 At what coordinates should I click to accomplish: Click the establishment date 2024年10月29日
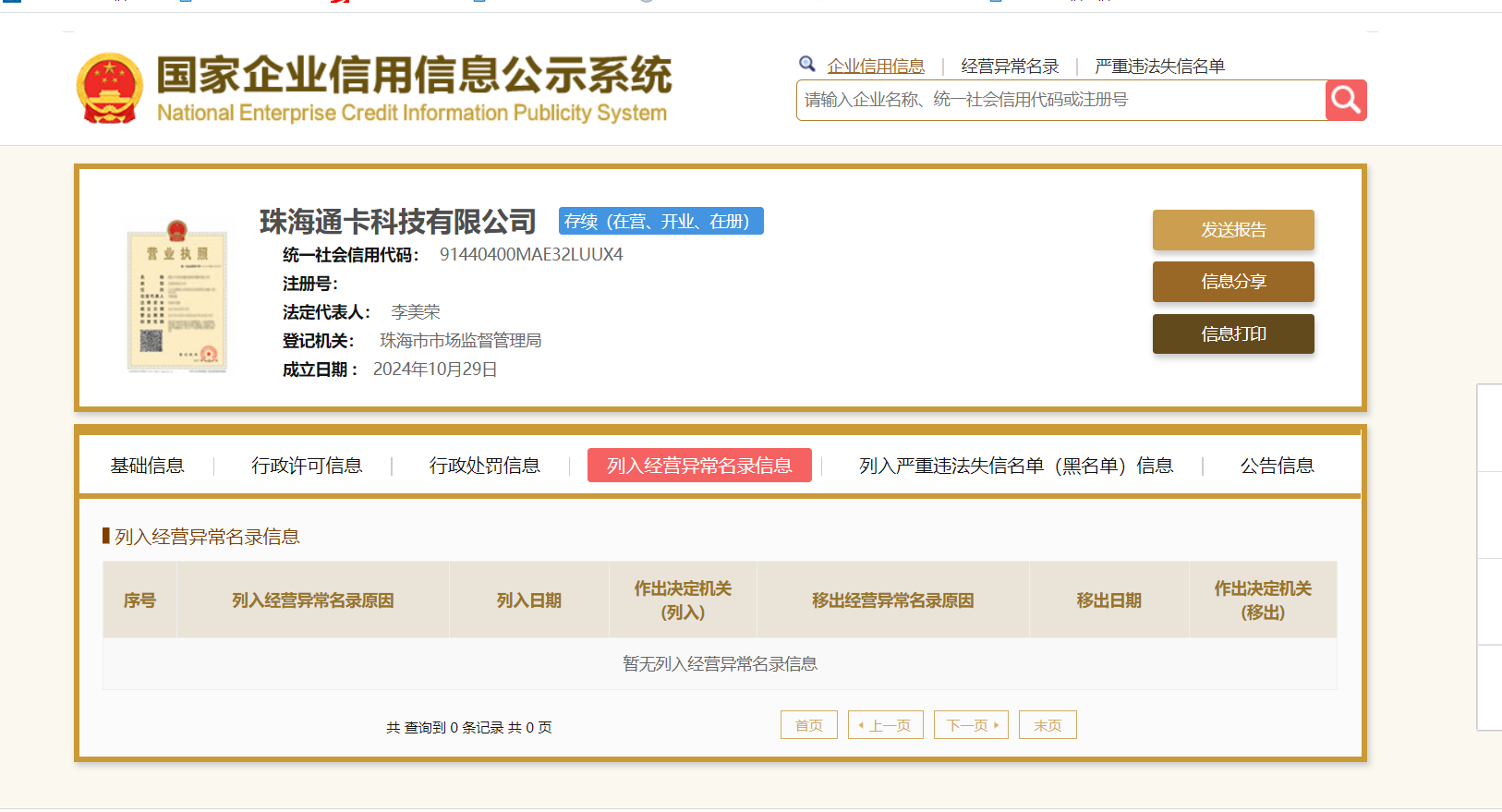coord(435,370)
